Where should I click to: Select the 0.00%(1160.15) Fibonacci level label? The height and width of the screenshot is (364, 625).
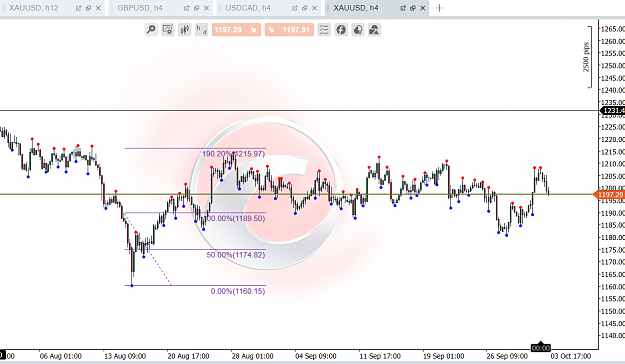coord(238,291)
